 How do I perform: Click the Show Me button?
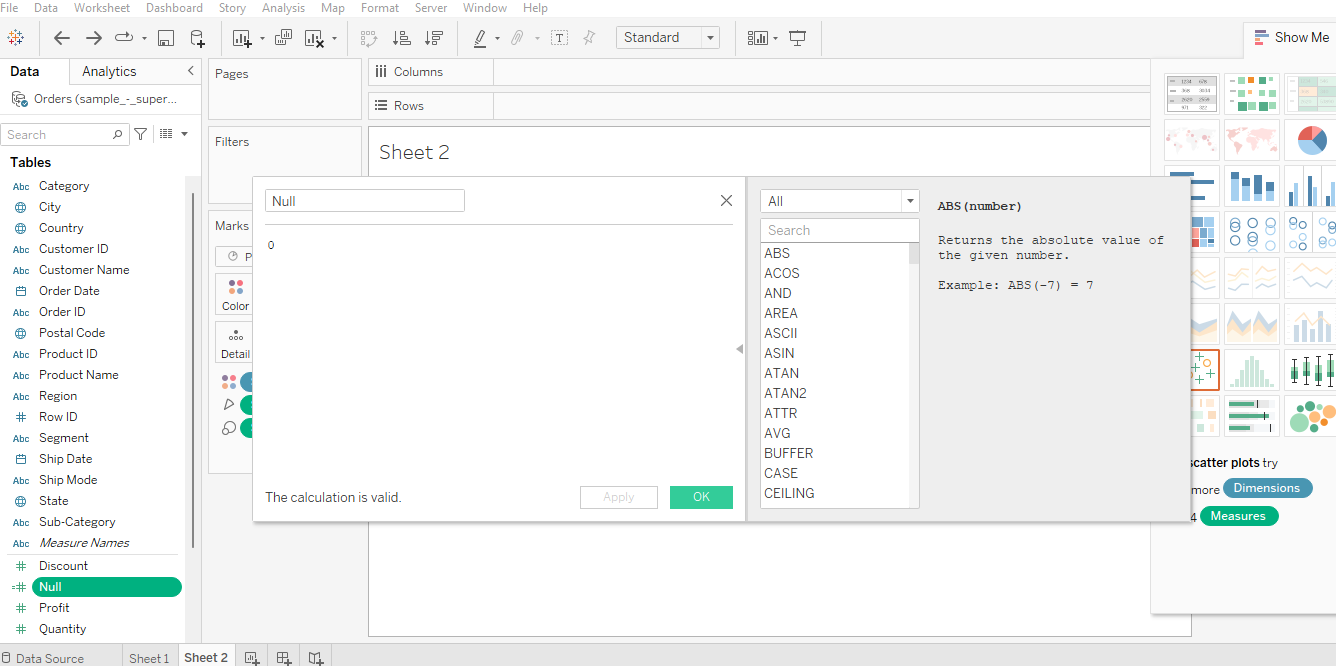pos(1291,37)
